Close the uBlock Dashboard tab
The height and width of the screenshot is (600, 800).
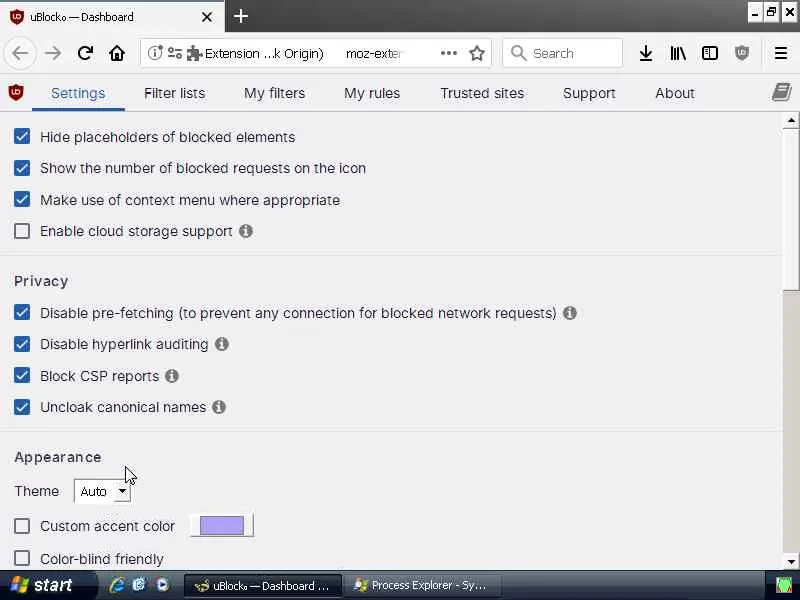(207, 17)
